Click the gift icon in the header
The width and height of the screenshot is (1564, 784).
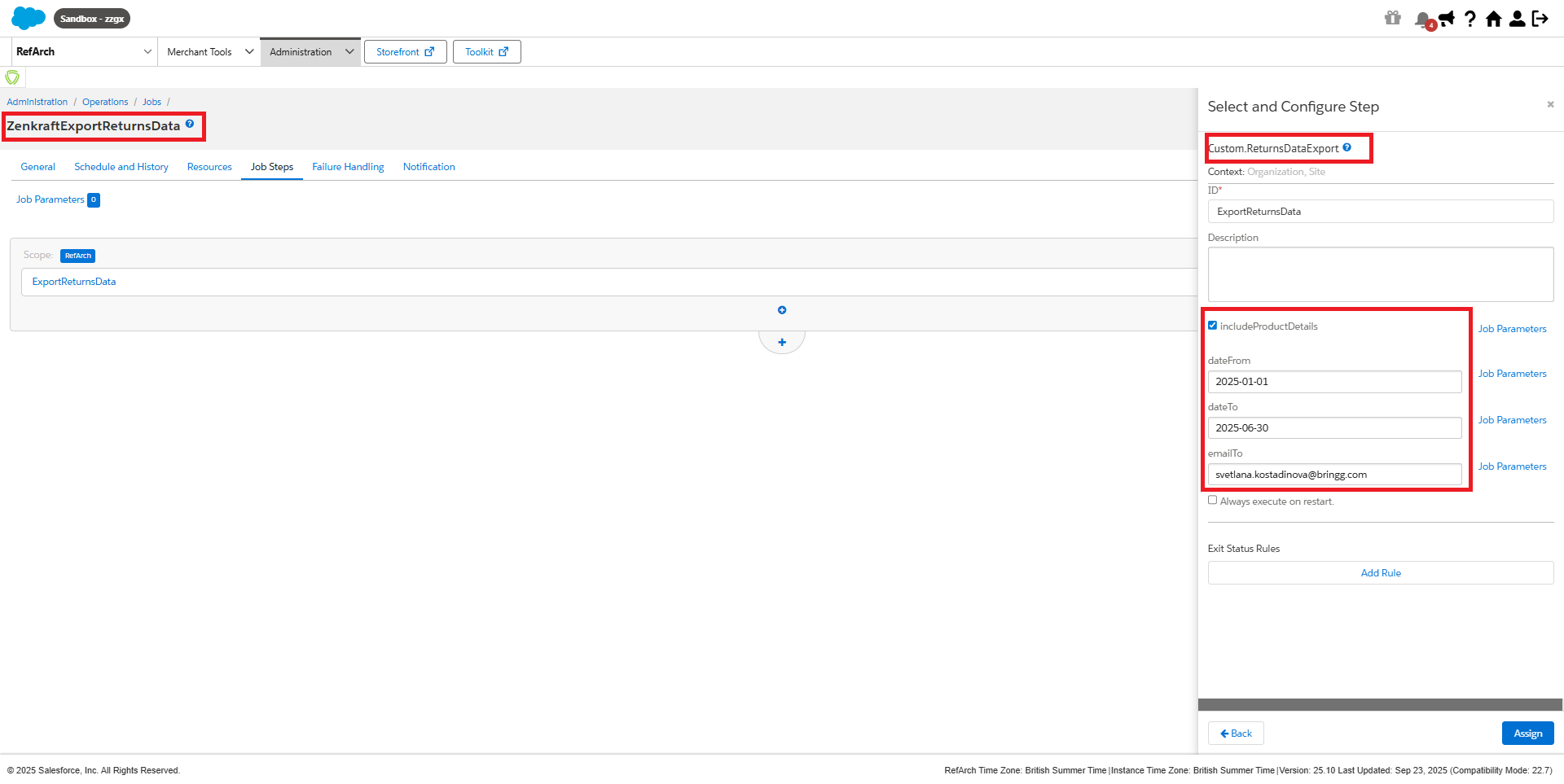click(1393, 18)
